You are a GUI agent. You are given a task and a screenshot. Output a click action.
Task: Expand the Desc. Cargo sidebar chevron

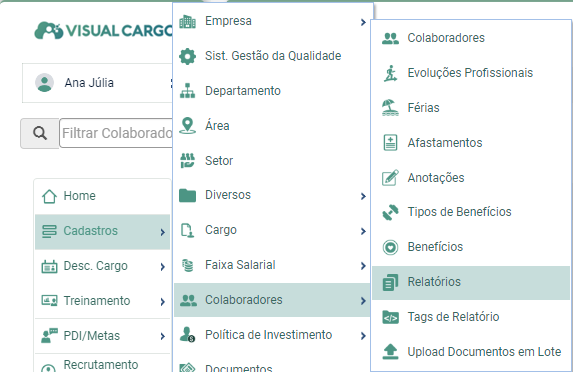coord(163,267)
